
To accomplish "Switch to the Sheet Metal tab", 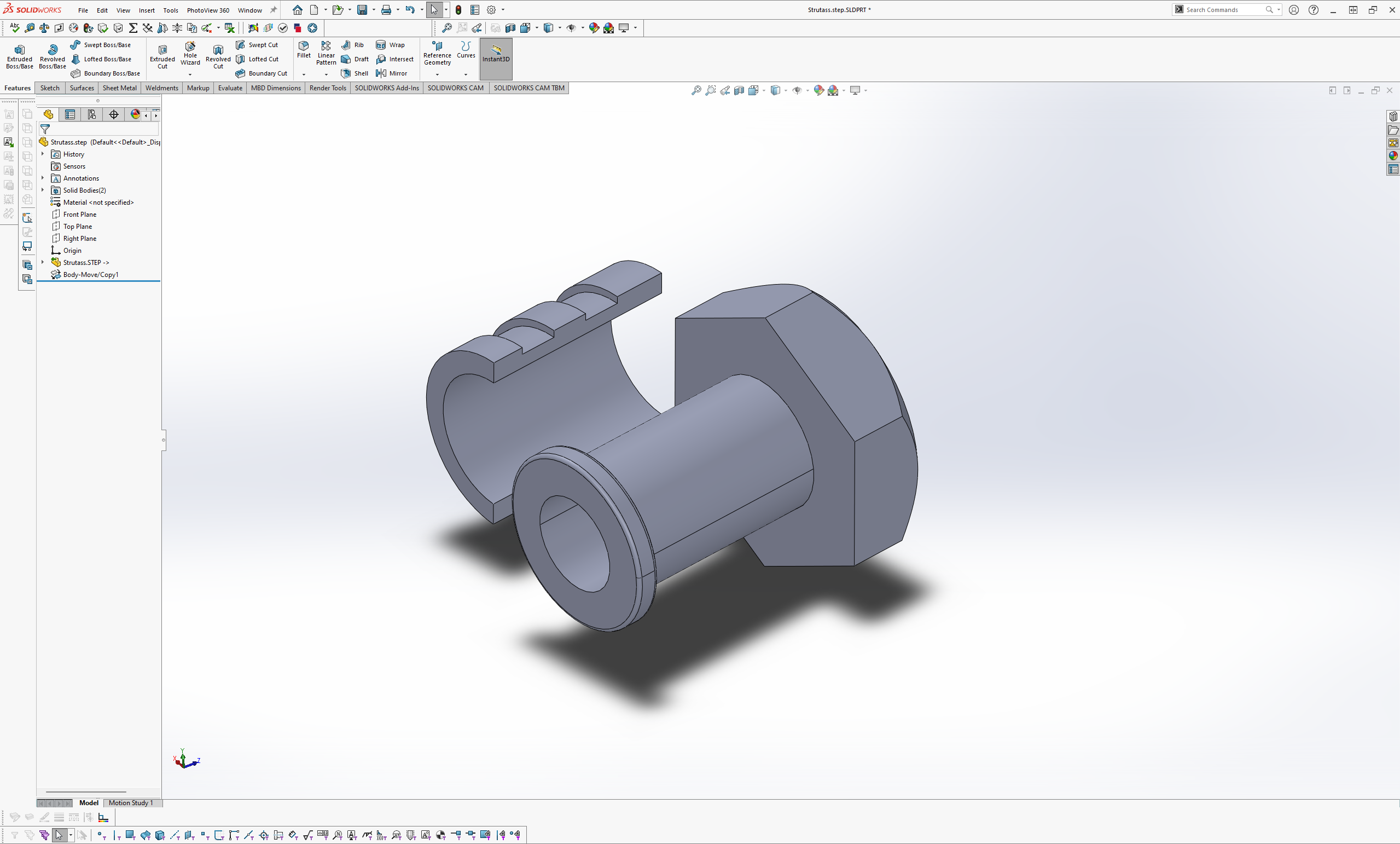I will pyautogui.click(x=119, y=88).
